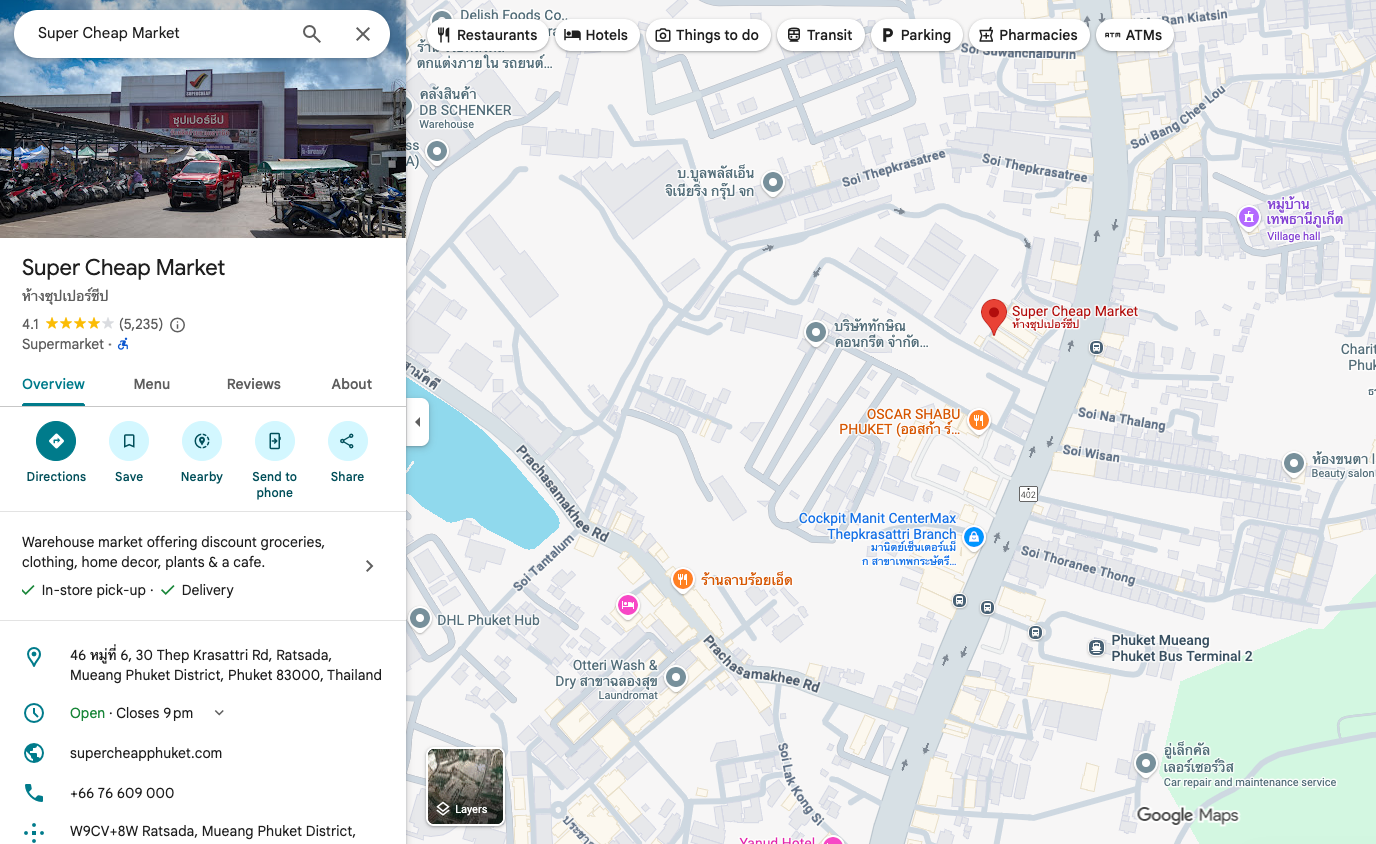Image resolution: width=1376 pixels, height=844 pixels.
Task: Switch to the Overview tab
Action: click(x=54, y=384)
